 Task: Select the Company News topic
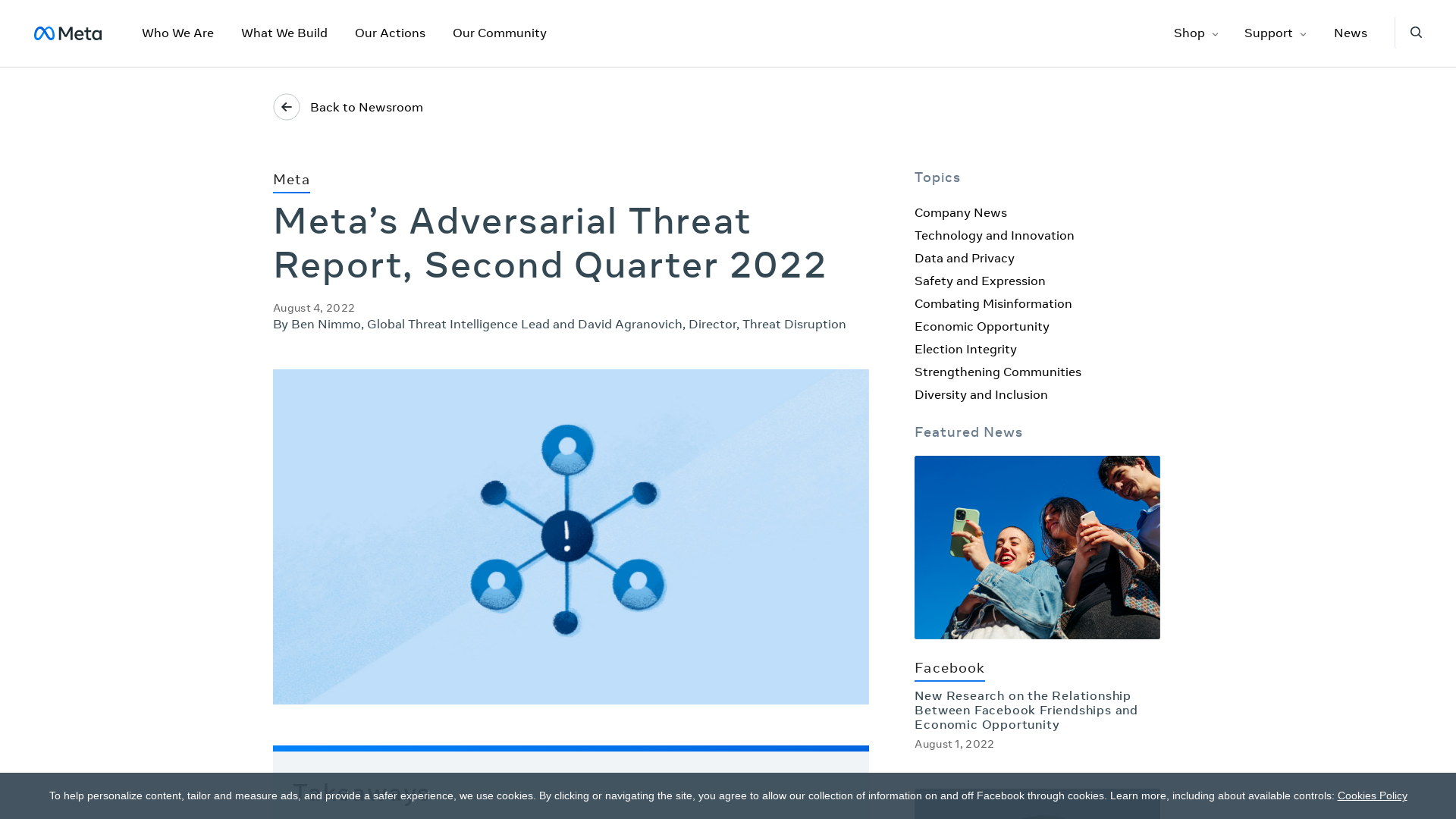pos(960,213)
